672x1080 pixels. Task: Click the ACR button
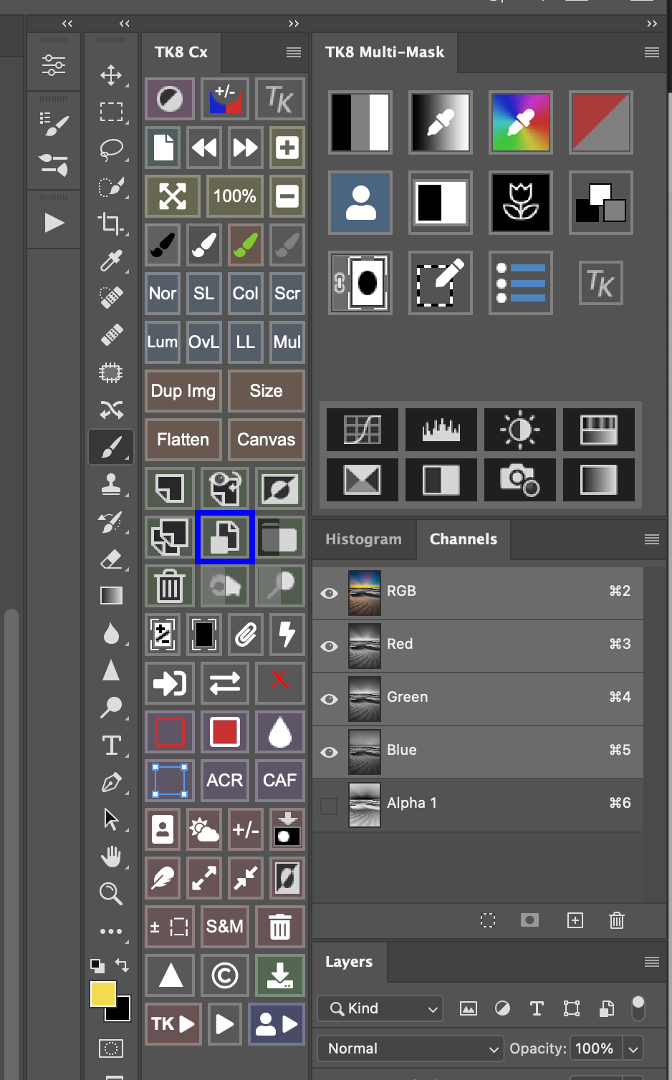click(225, 780)
